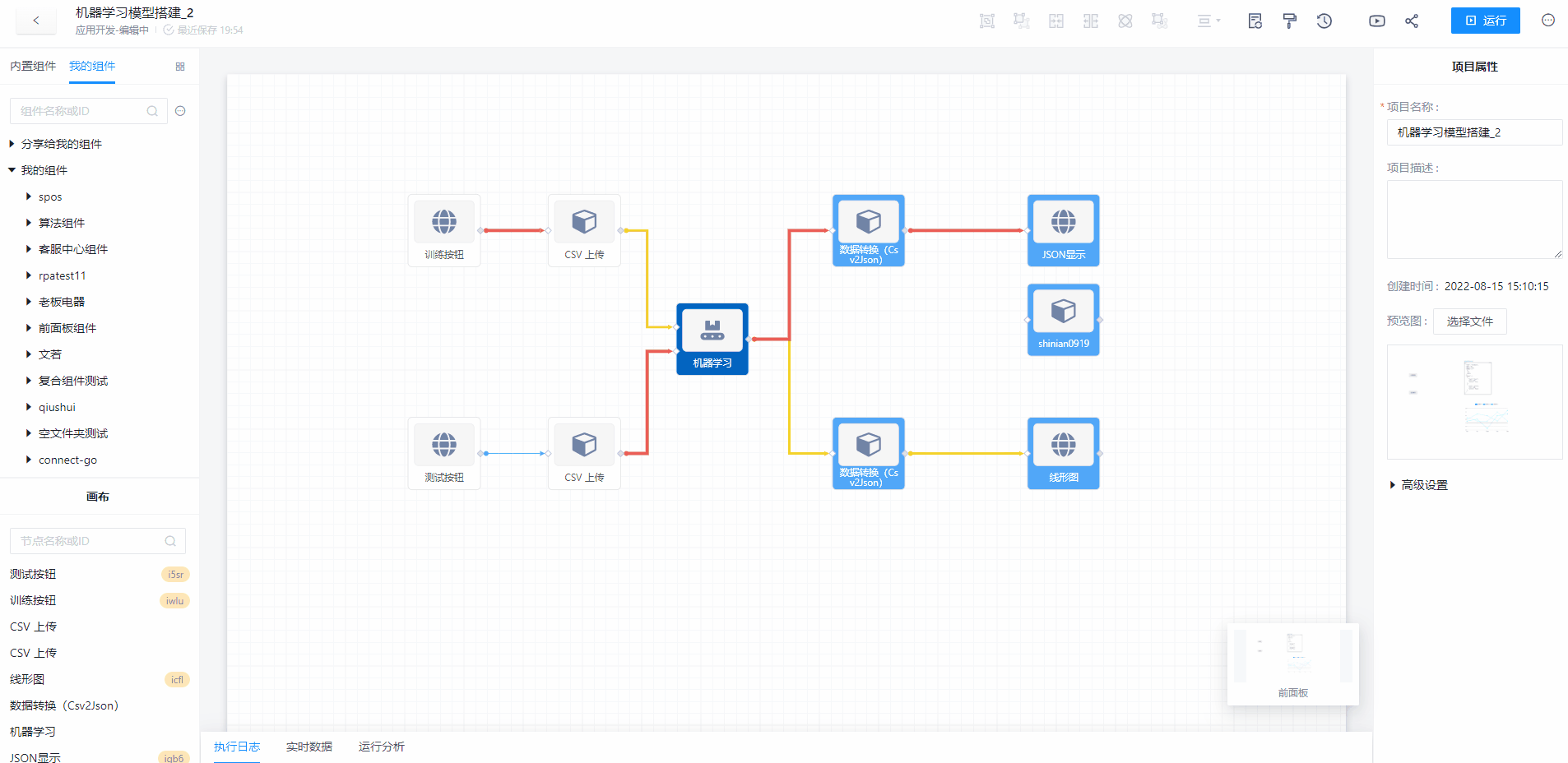Switch component list to grid view icon
Viewport: 1568px width, 763px height.
[180, 67]
